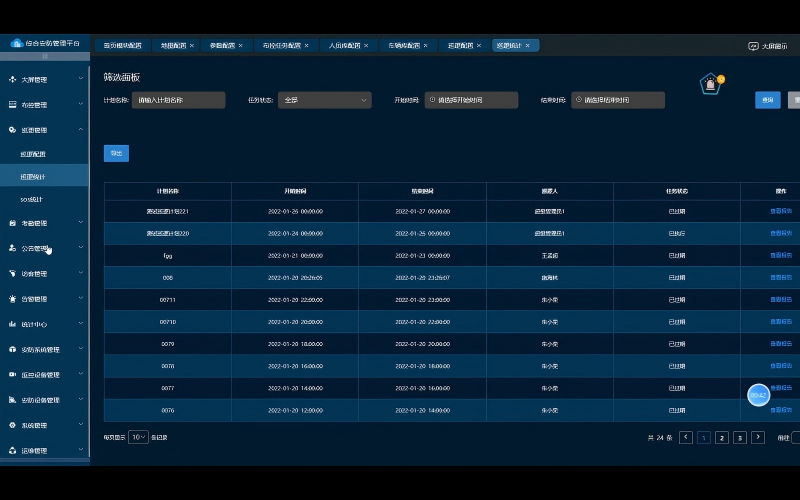Click the clock icon in end time field
The width and height of the screenshot is (800, 500).
579,100
